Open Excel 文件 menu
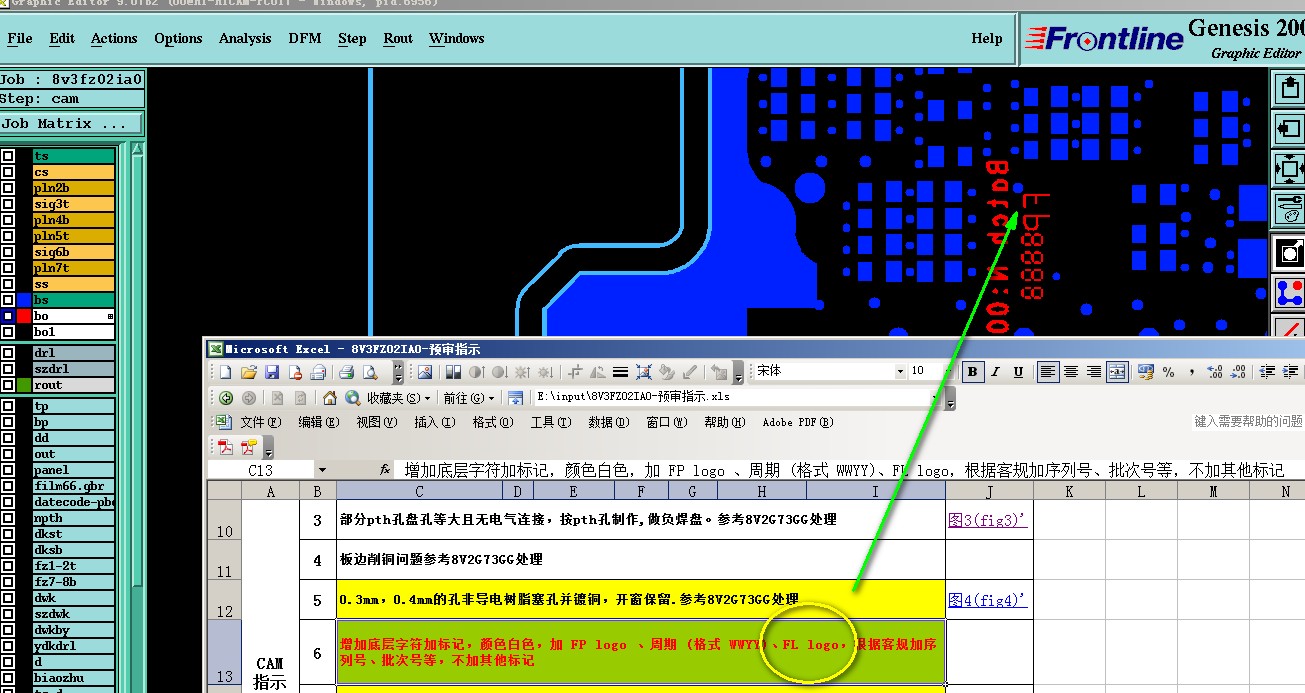Image resolution: width=1305 pixels, height=693 pixels. click(x=260, y=422)
